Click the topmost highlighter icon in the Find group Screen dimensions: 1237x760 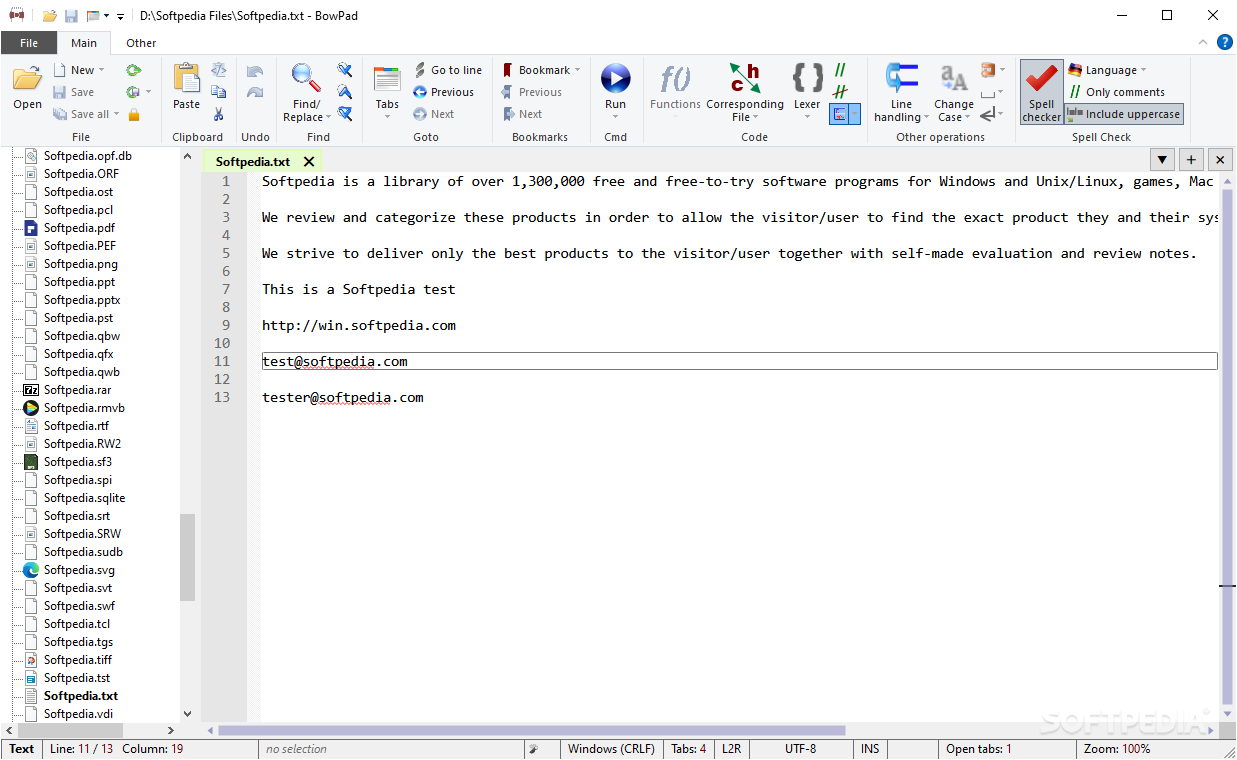[344, 70]
